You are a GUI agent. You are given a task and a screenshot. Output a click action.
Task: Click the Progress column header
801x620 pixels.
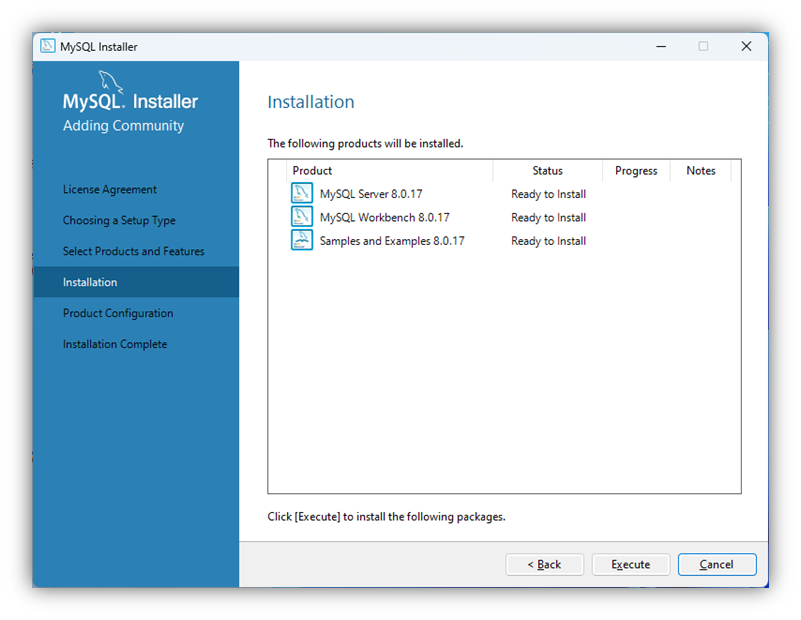636,171
